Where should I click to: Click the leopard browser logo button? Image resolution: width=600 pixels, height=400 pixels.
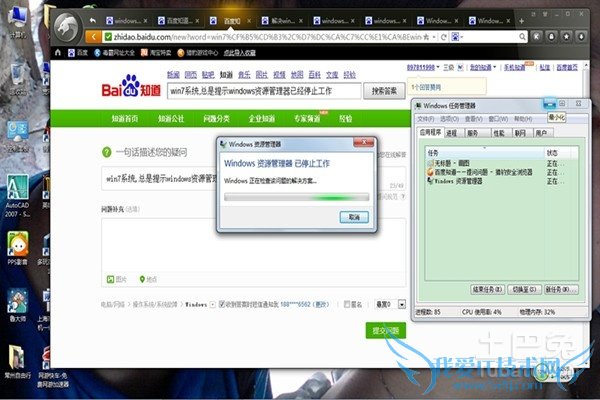(x=67, y=28)
